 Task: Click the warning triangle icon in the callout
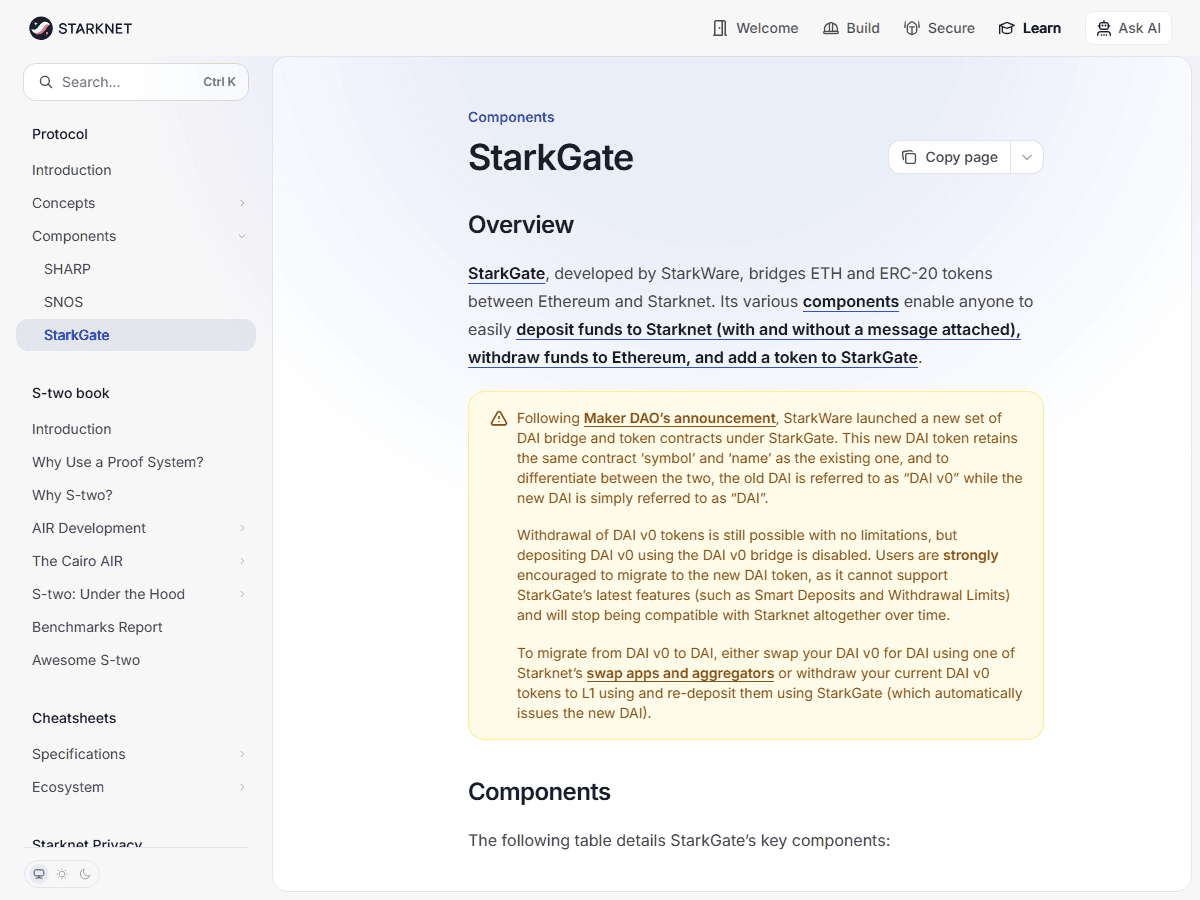[x=499, y=418]
